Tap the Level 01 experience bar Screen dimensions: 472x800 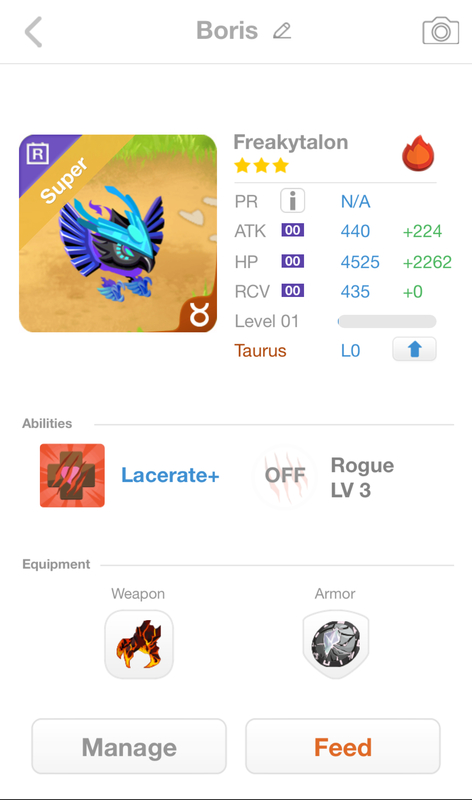point(387,321)
